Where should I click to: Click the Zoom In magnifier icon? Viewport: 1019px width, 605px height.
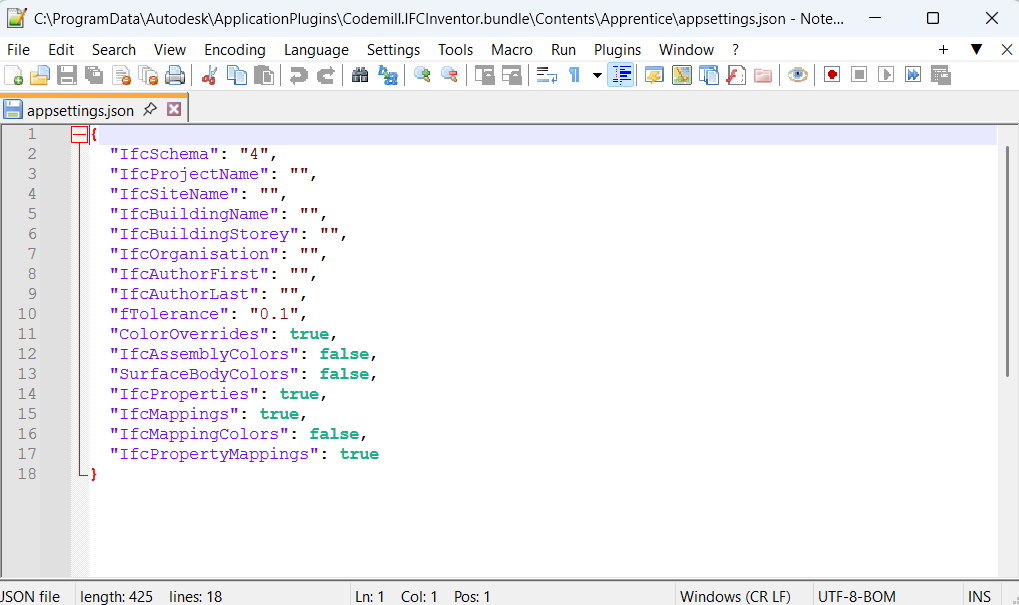(x=422, y=75)
